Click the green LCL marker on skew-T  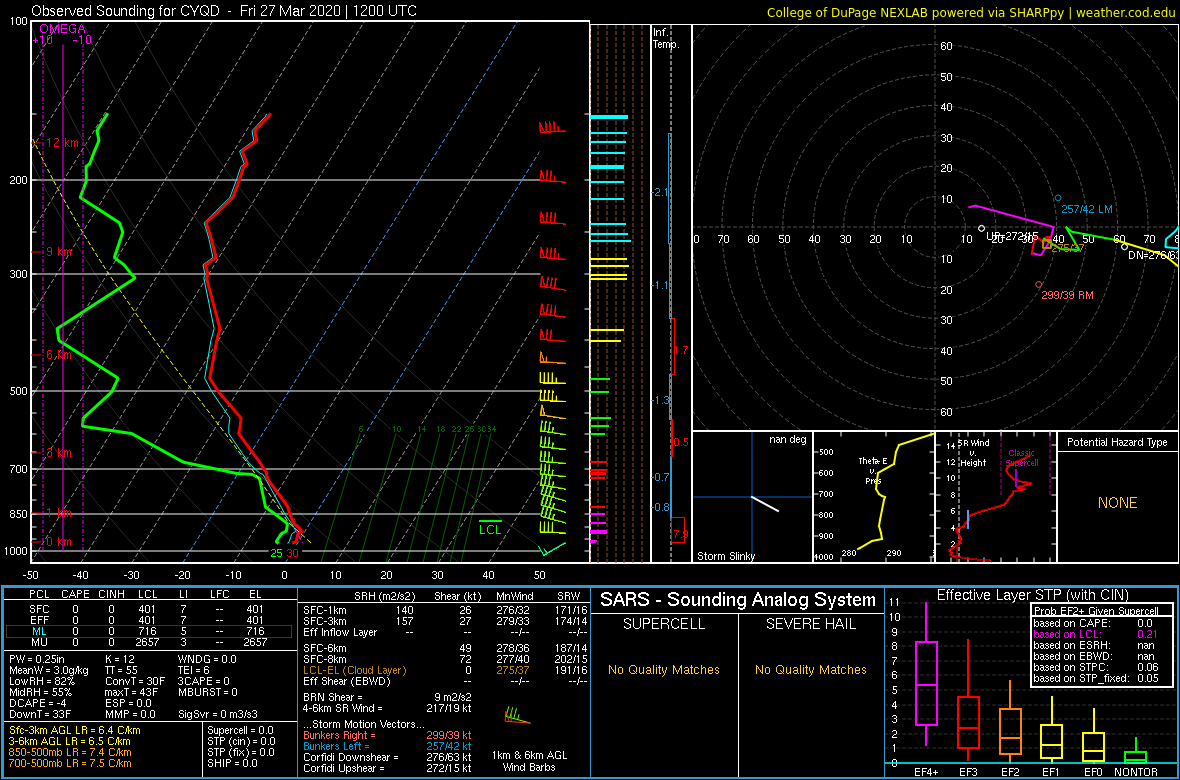[x=490, y=525]
